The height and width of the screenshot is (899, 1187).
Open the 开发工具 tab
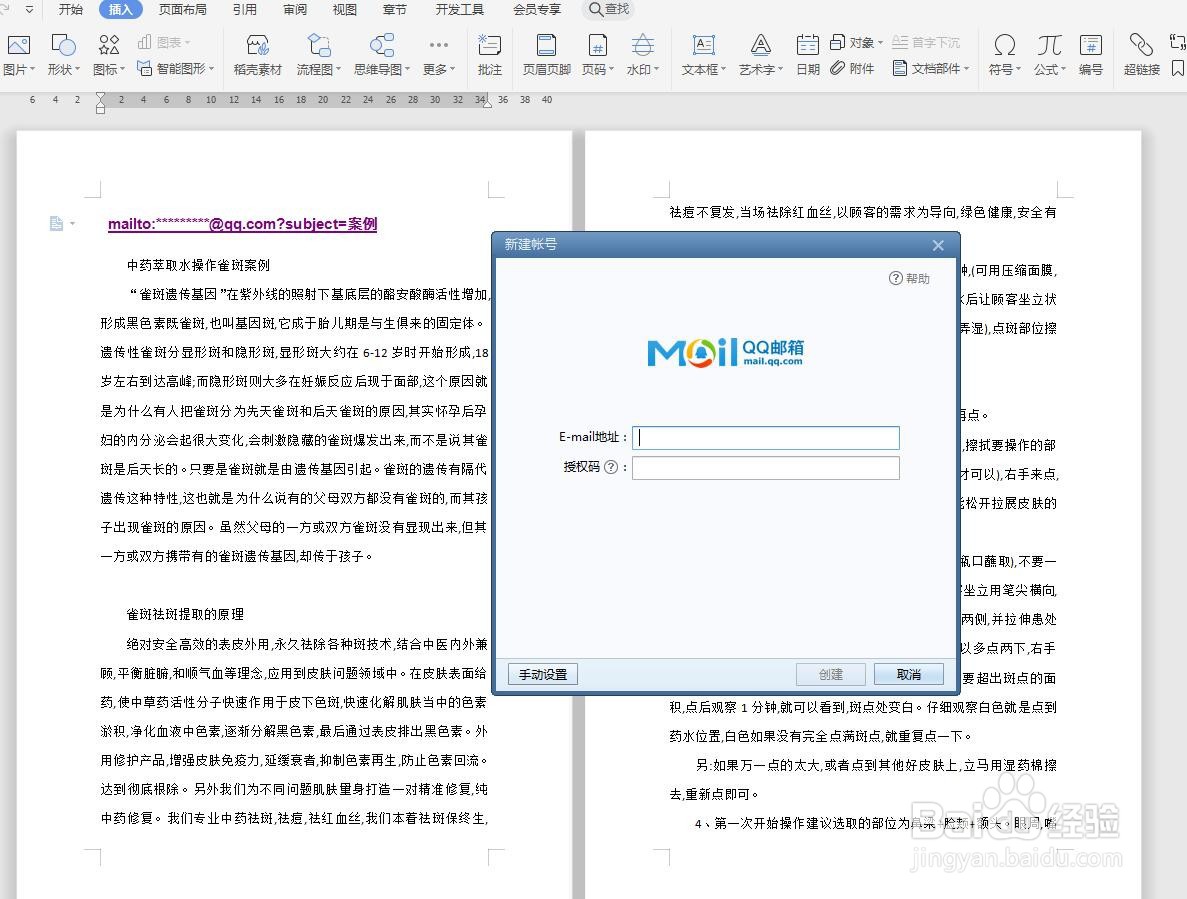coord(460,9)
